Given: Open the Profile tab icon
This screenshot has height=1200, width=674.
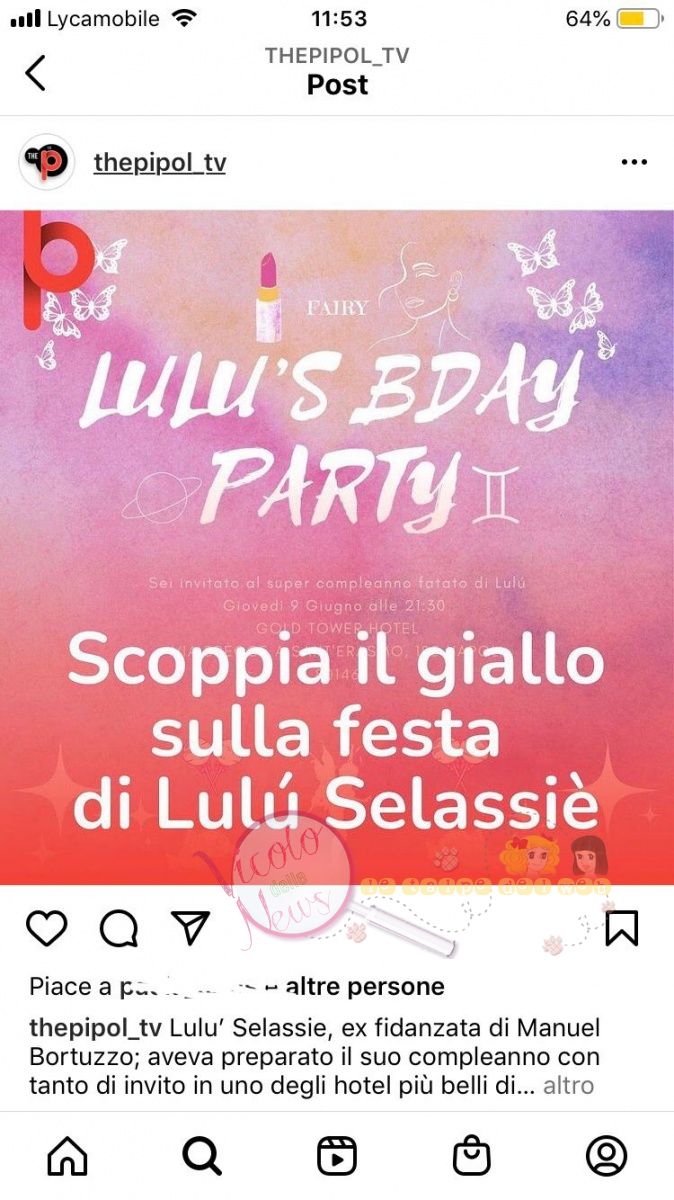Looking at the screenshot, I should point(606,1156).
